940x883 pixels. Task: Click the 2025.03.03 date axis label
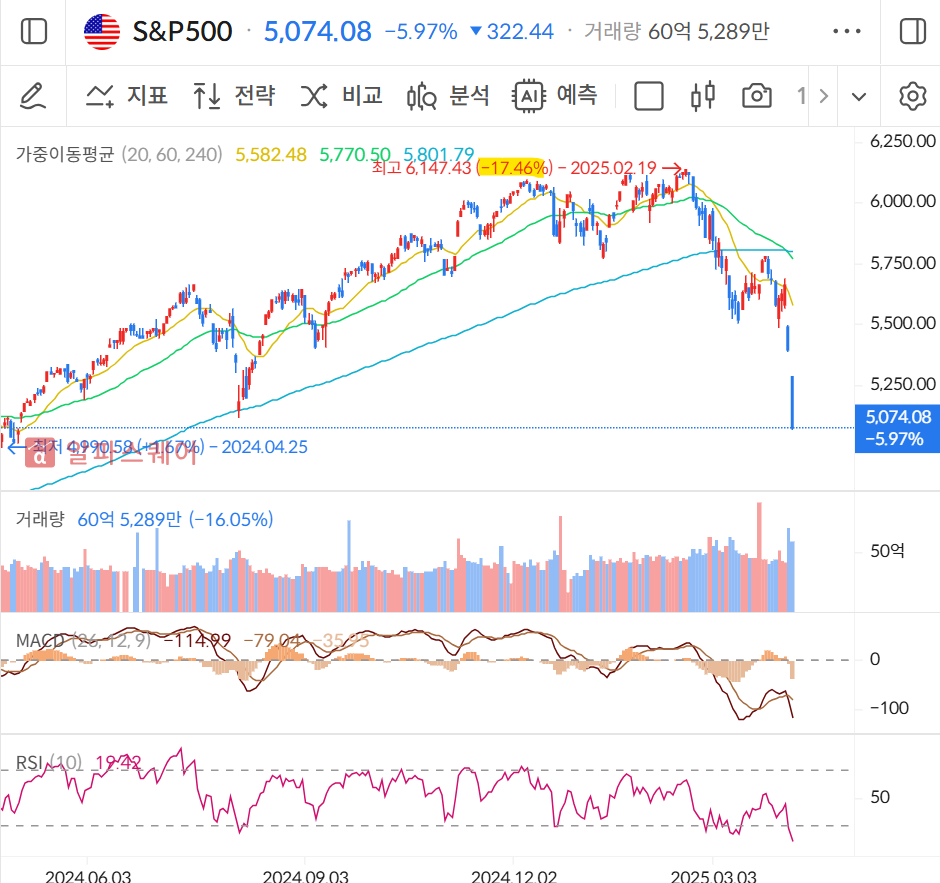pos(713,876)
